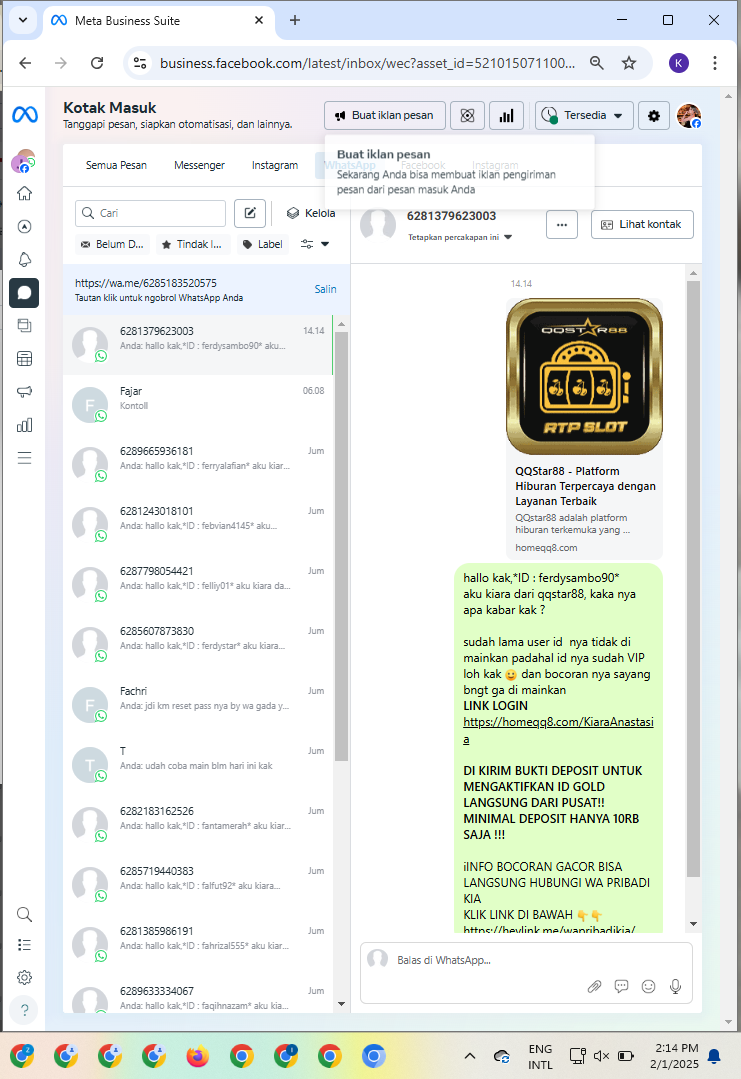Click the taskbar volume muted icon
The width and height of the screenshot is (741, 1079).
[x=601, y=1056]
